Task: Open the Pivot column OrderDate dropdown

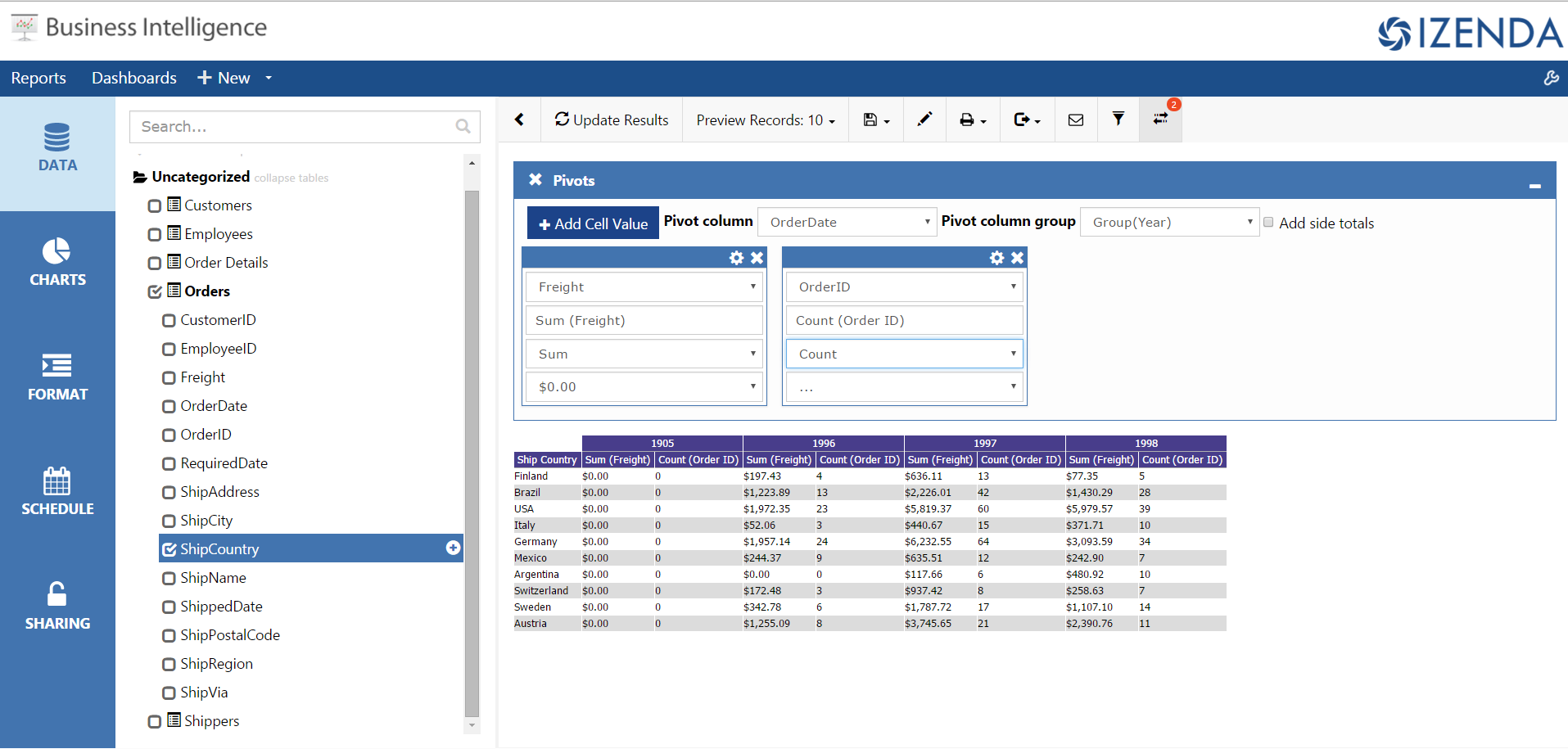Action: pyautogui.click(x=847, y=222)
